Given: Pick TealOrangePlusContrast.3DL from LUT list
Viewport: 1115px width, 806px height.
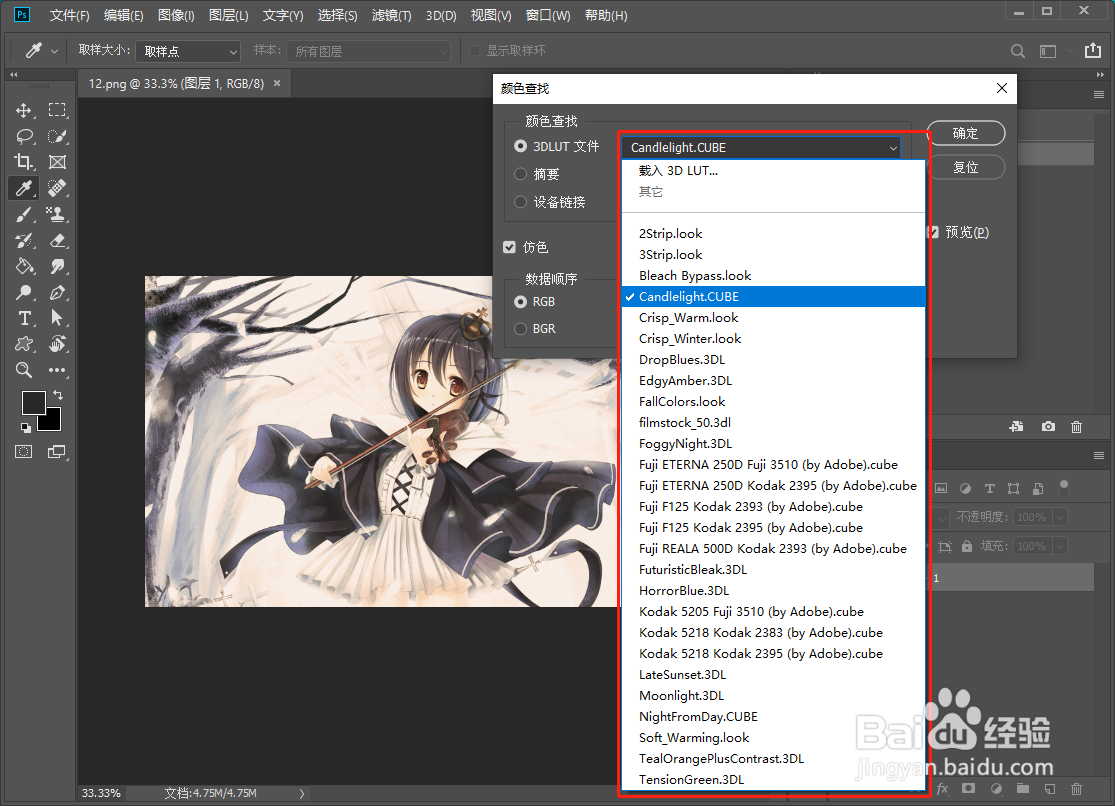Looking at the screenshot, I should [x=773, y=758].
